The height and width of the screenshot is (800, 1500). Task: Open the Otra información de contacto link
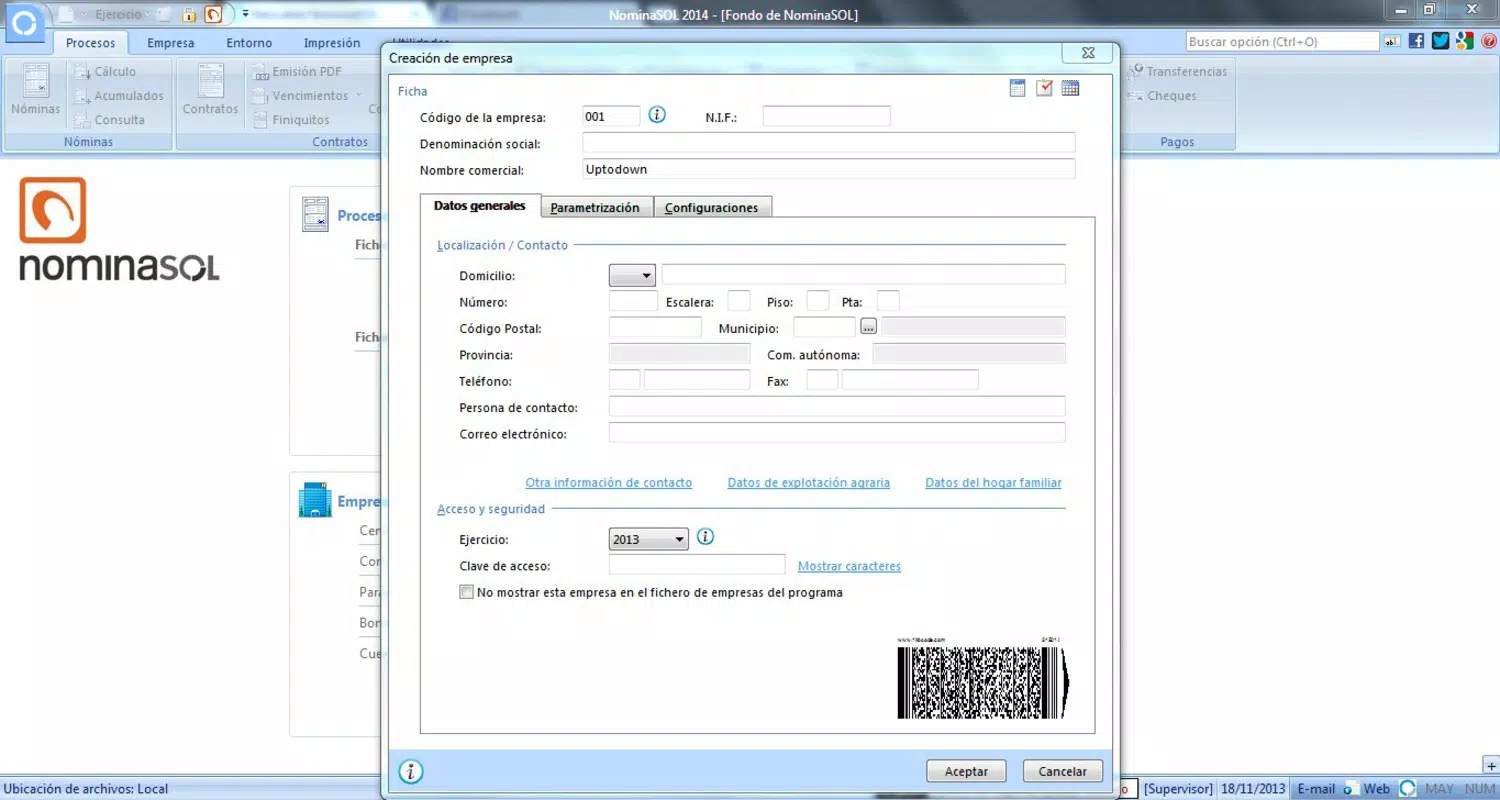pos(609,483)
